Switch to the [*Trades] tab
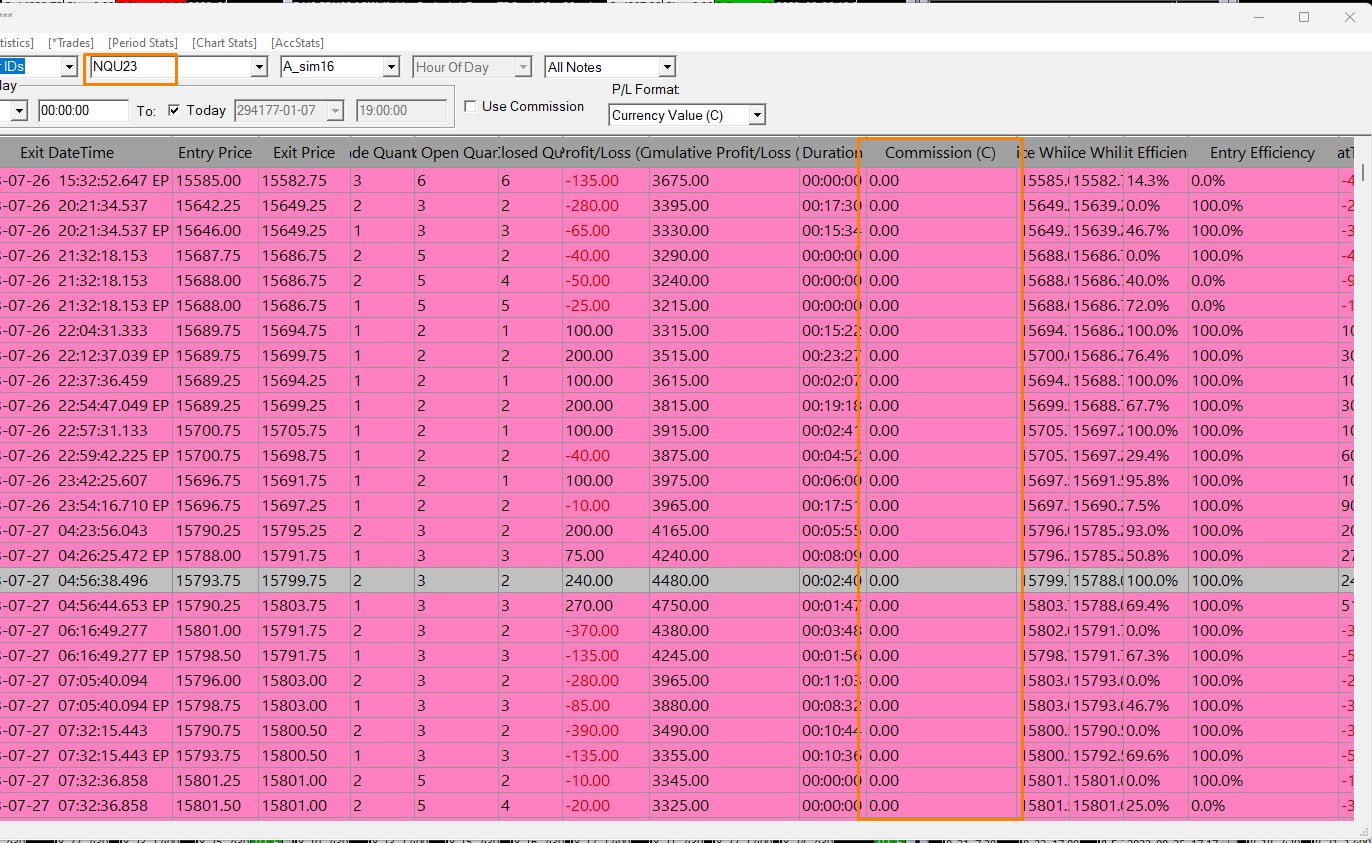This screenshot has width=1372, height=843. coord(71,43)
